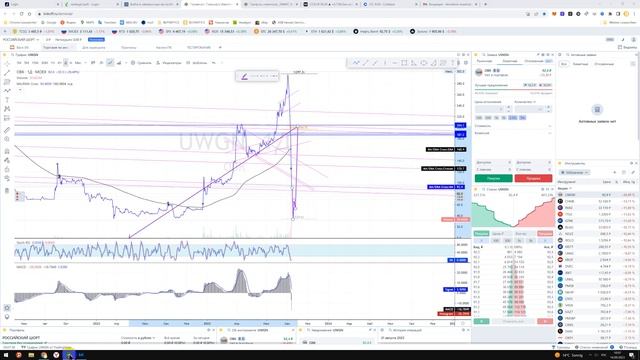This screenshot has height=360, width=640.
Task: Click the circle shape in floating drawing toolbar
Action: tap(424, 63)
